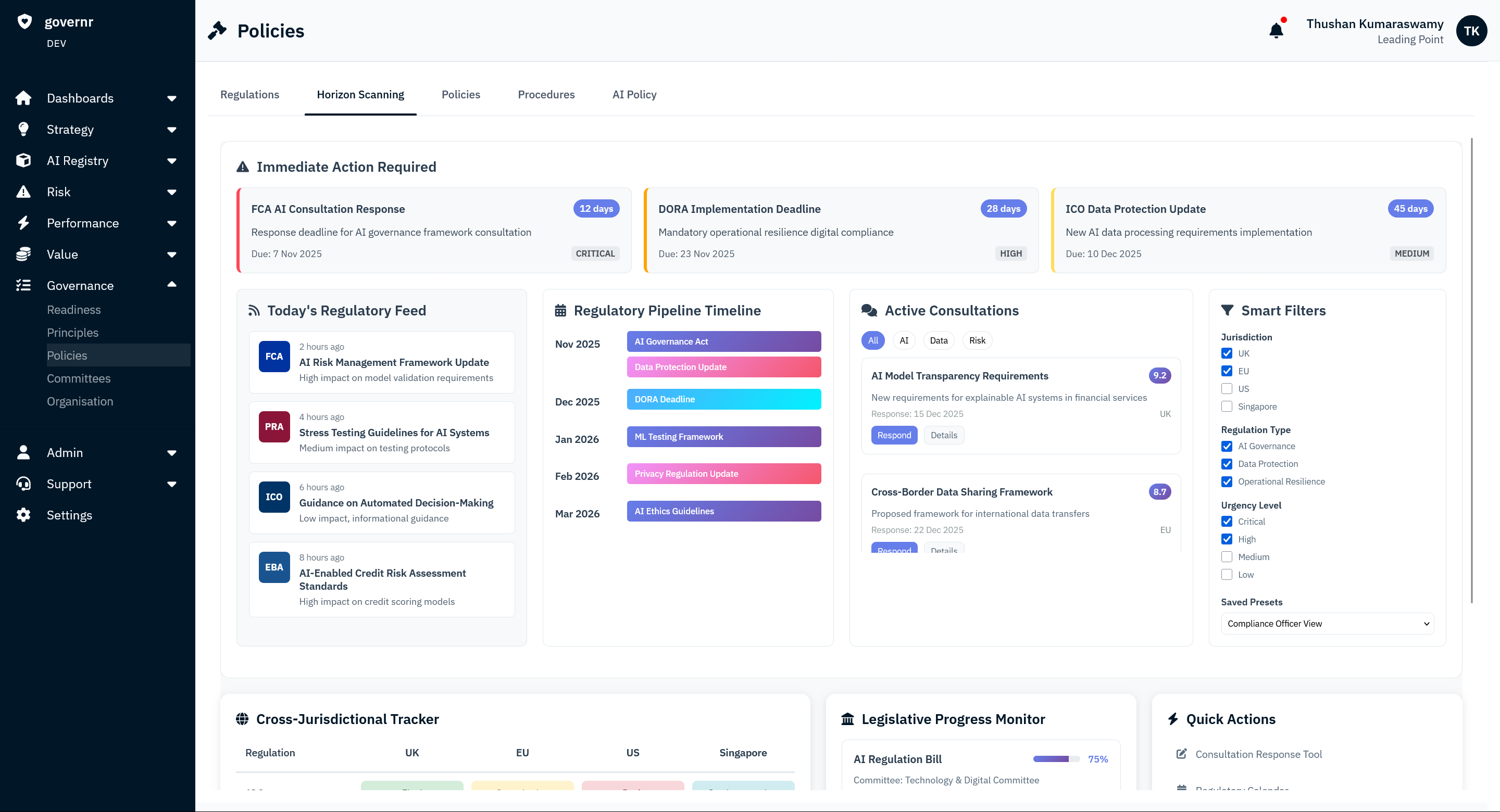1500x812 pixels.
Task: Open the Compliance Officer View dropdown
Action: tap(1327, 624)
